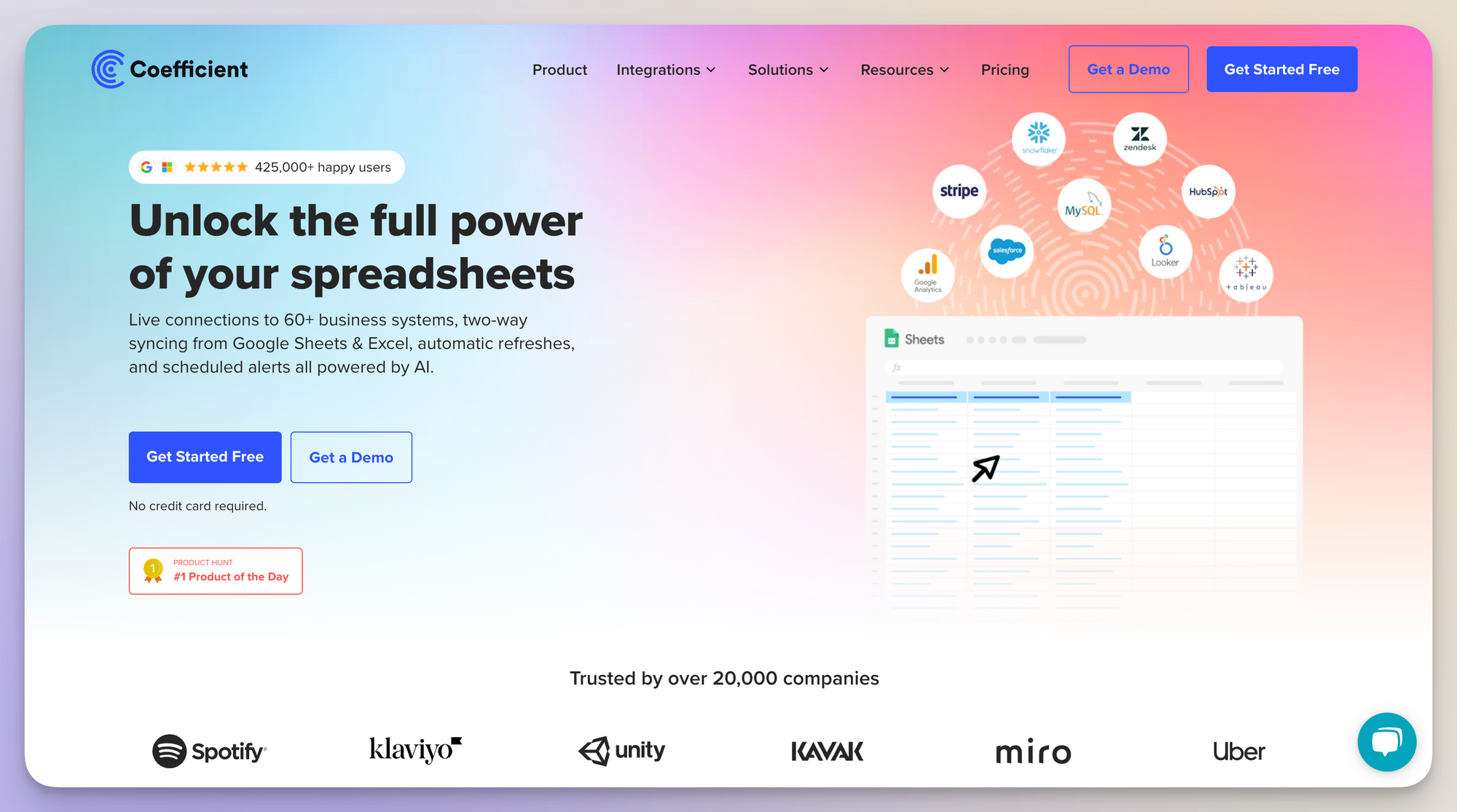Open the Pricing page
This screenshot has height=812, width=1457.
pos(1004,69)
